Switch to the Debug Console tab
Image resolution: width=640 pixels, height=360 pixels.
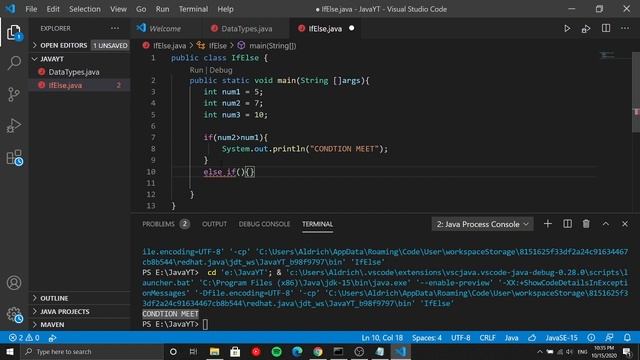point(264,224)
